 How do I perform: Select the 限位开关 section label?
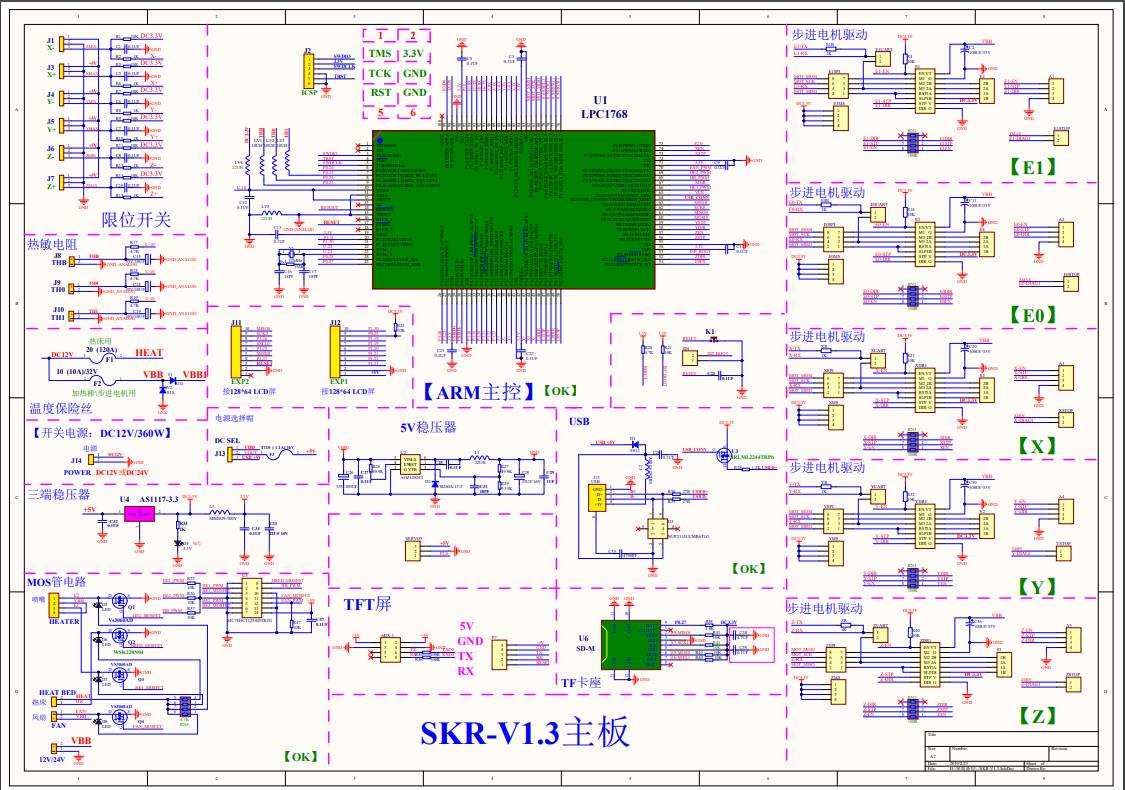point(136,220)
